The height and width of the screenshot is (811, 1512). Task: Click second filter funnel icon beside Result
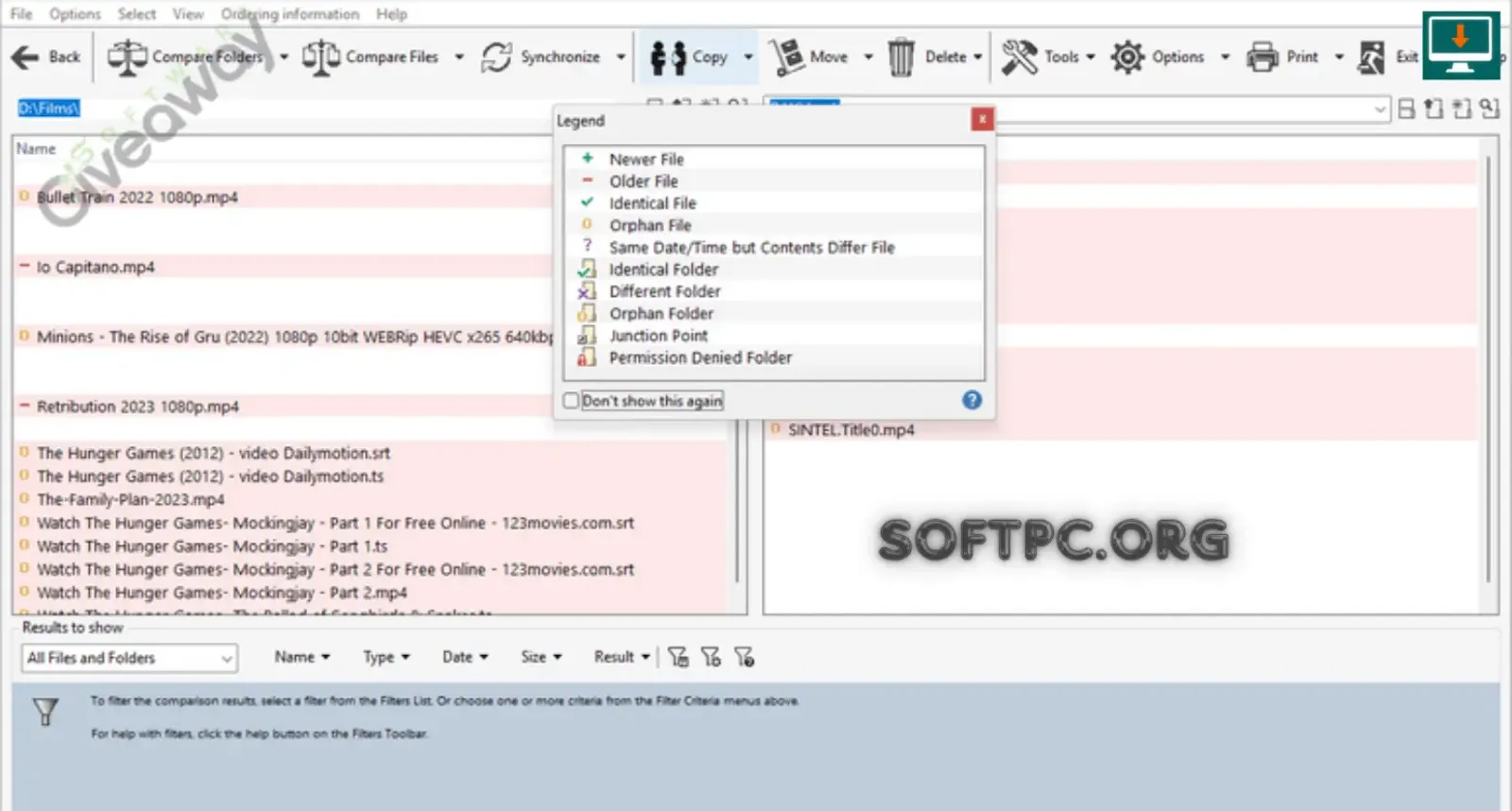point(711,657)
